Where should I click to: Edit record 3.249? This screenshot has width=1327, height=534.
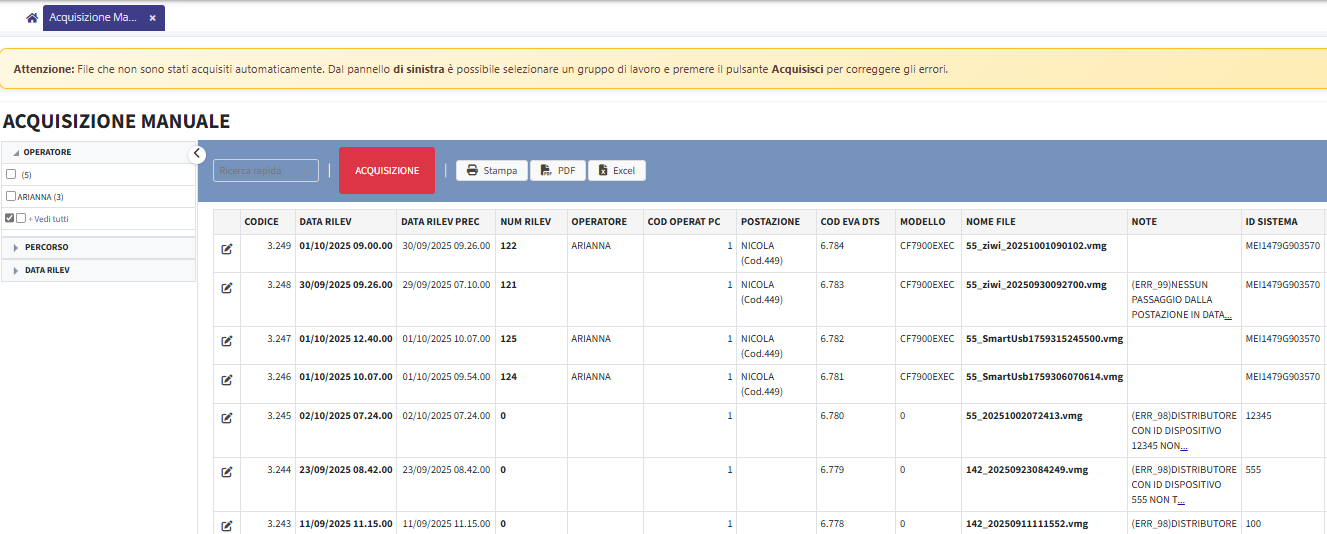click(x=227, y=249)
